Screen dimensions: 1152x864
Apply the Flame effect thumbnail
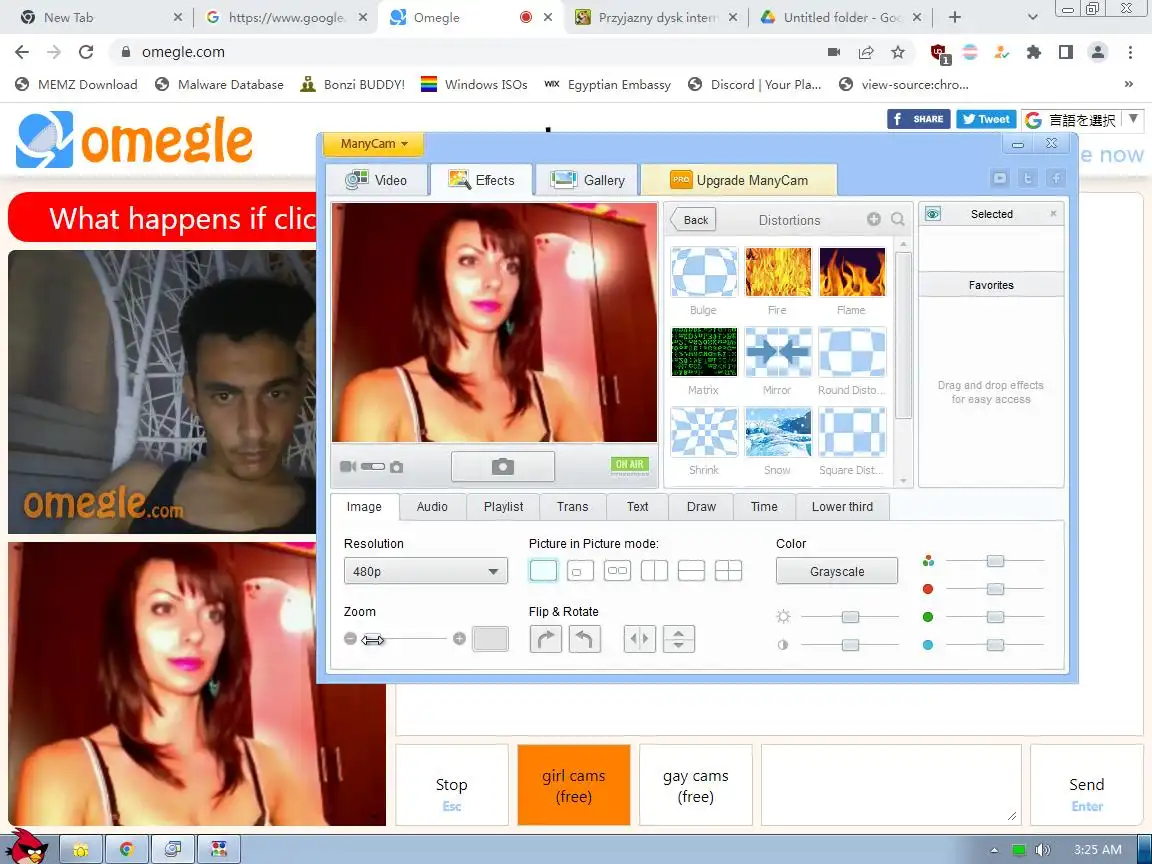pos(852,271)
